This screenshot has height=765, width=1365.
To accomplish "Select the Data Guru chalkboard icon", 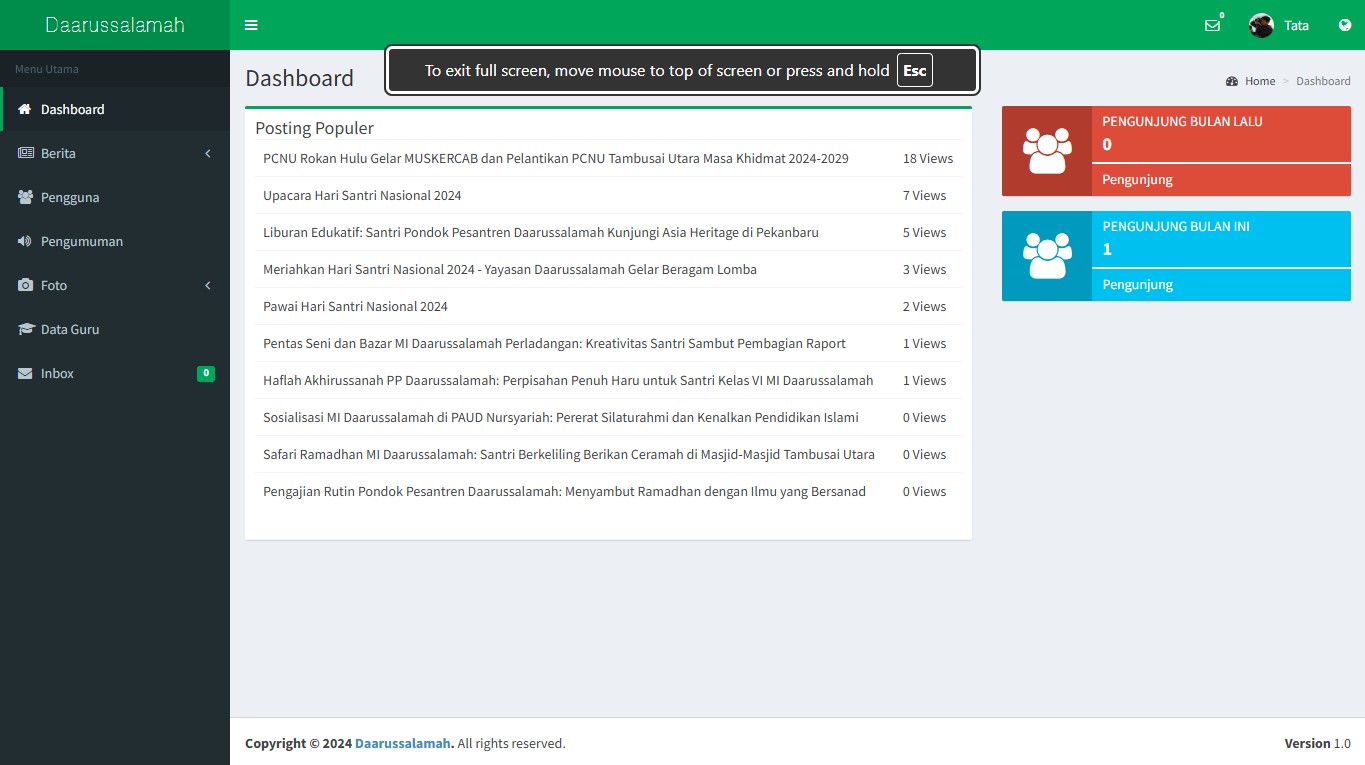I will [x=24, y=329].
